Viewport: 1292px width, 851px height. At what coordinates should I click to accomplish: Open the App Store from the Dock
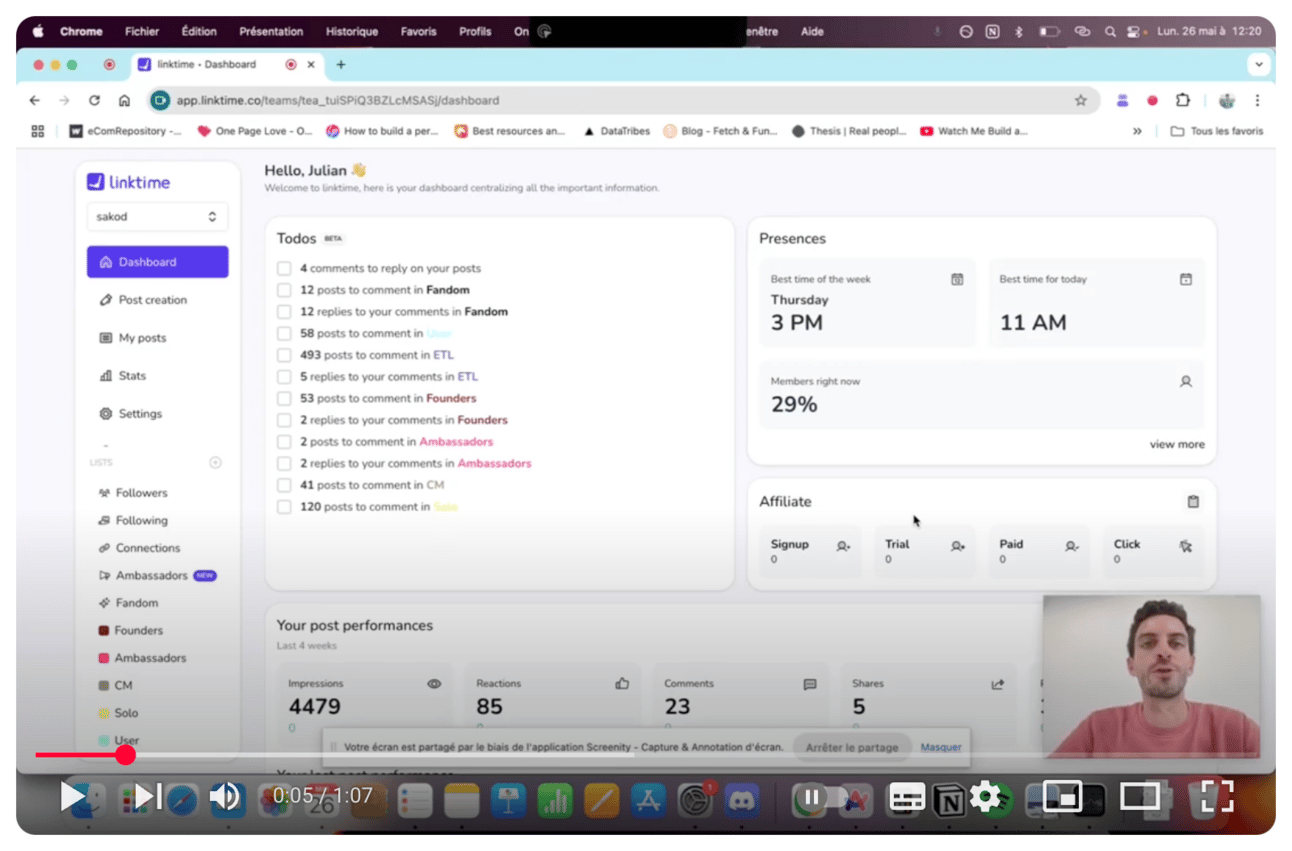click(x=648, y=801)
